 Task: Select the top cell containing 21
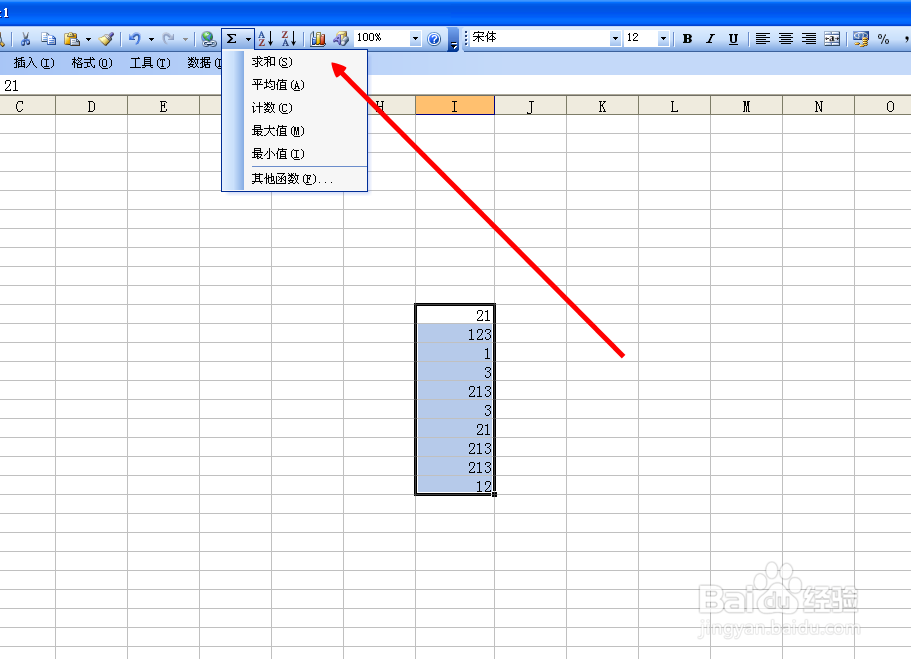[x=455, y=314]
